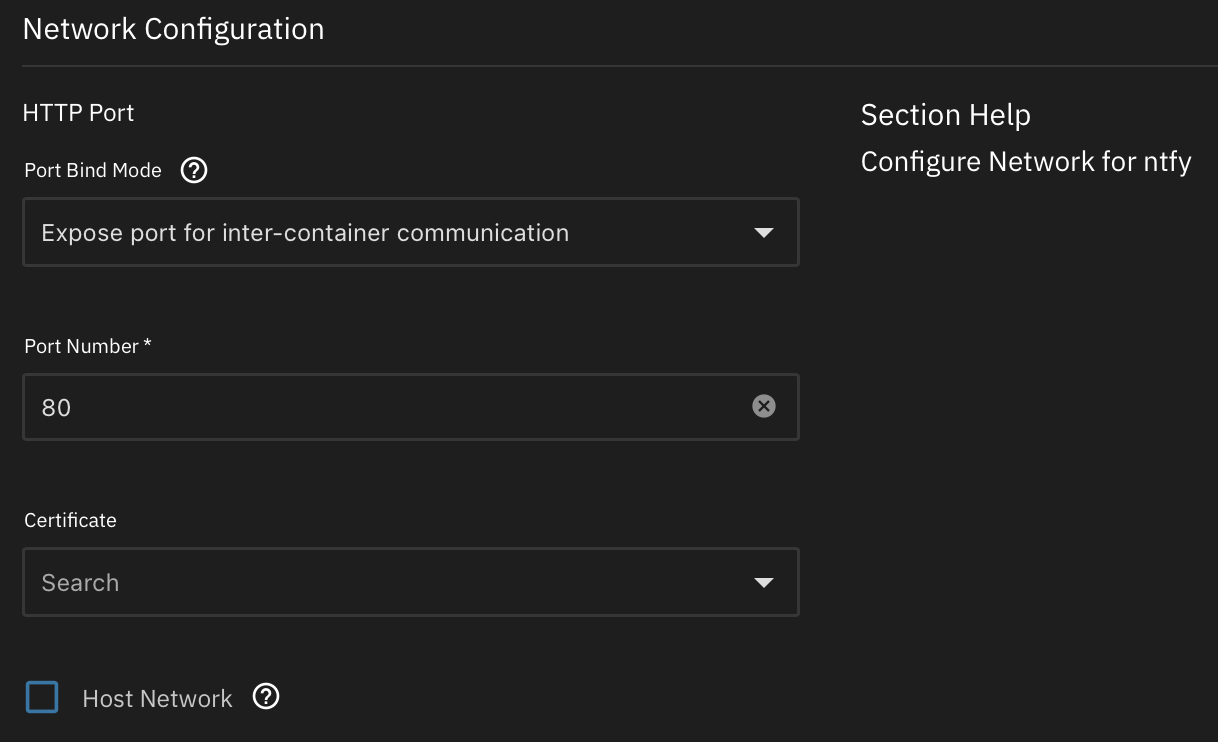This screenshot has height=742, width=1218.
Task: Click the Port Bind Mode dropdown arrow
Action: (x=763, y=233)
